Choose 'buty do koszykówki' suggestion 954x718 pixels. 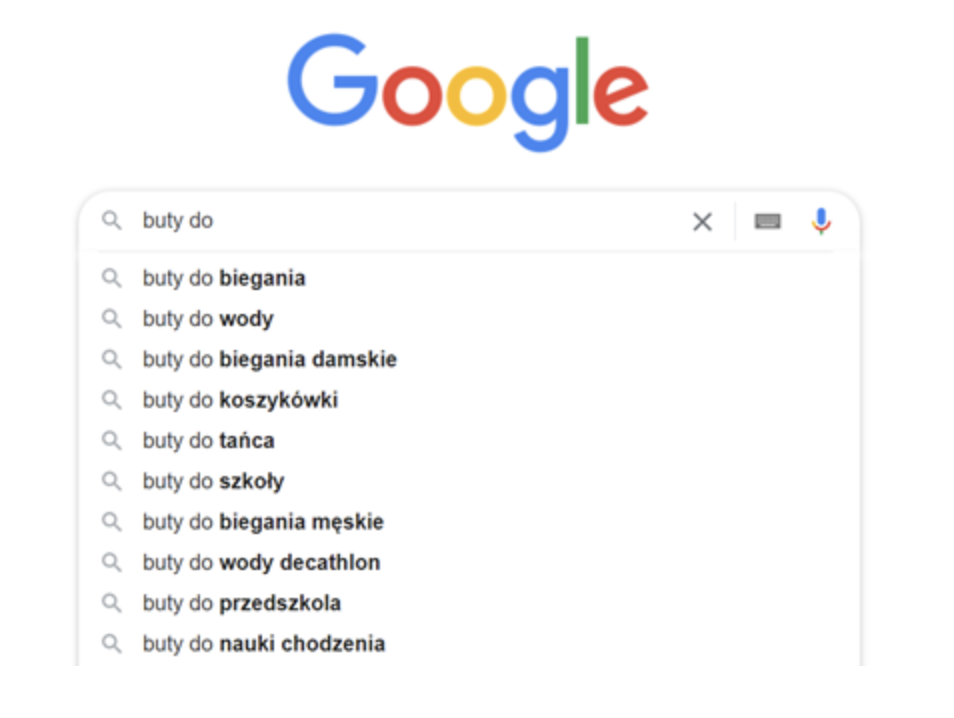point(241,399)
